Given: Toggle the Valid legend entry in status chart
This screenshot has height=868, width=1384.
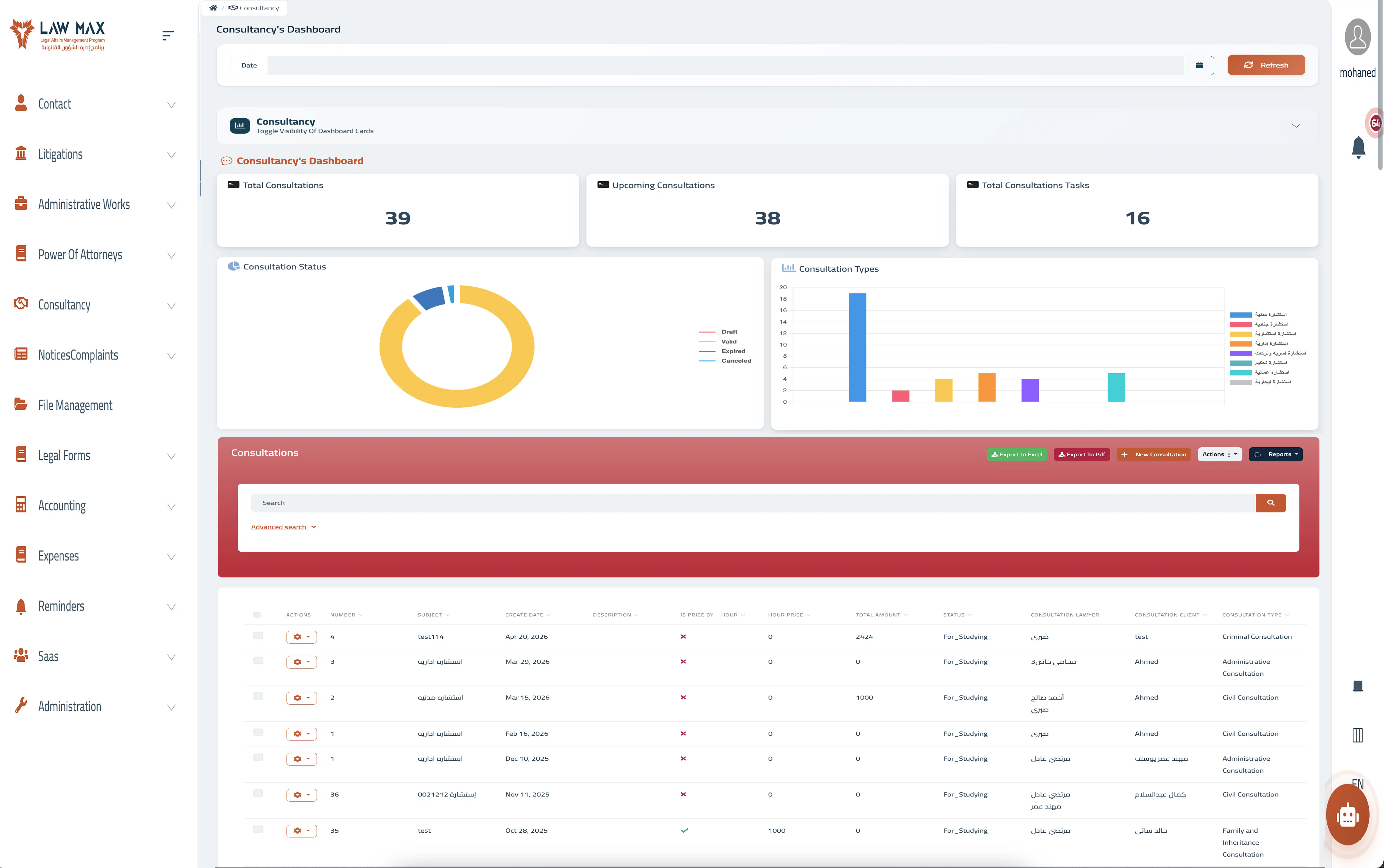Looking at the screenshot, I should (x=718, y=342).
